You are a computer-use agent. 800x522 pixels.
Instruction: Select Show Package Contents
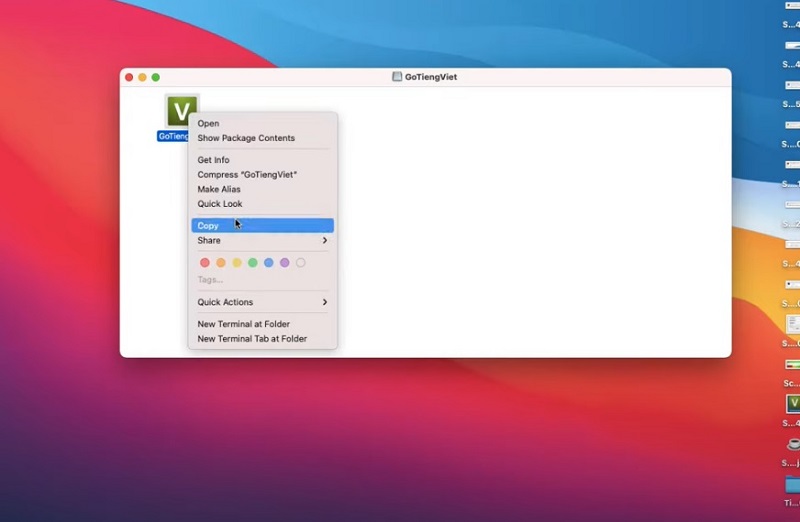click(246, 138)
